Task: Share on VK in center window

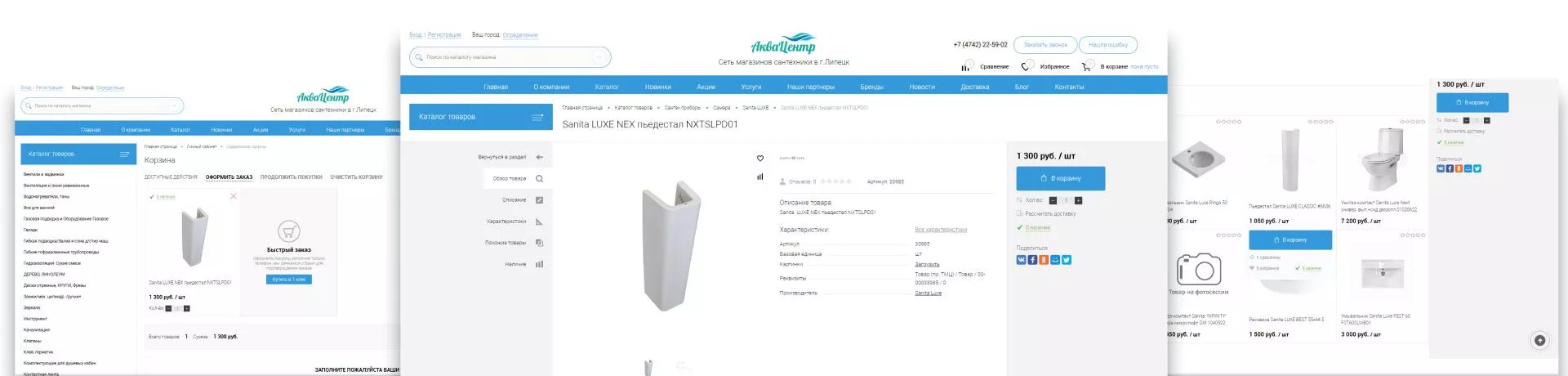Action: pos(1021,260)
